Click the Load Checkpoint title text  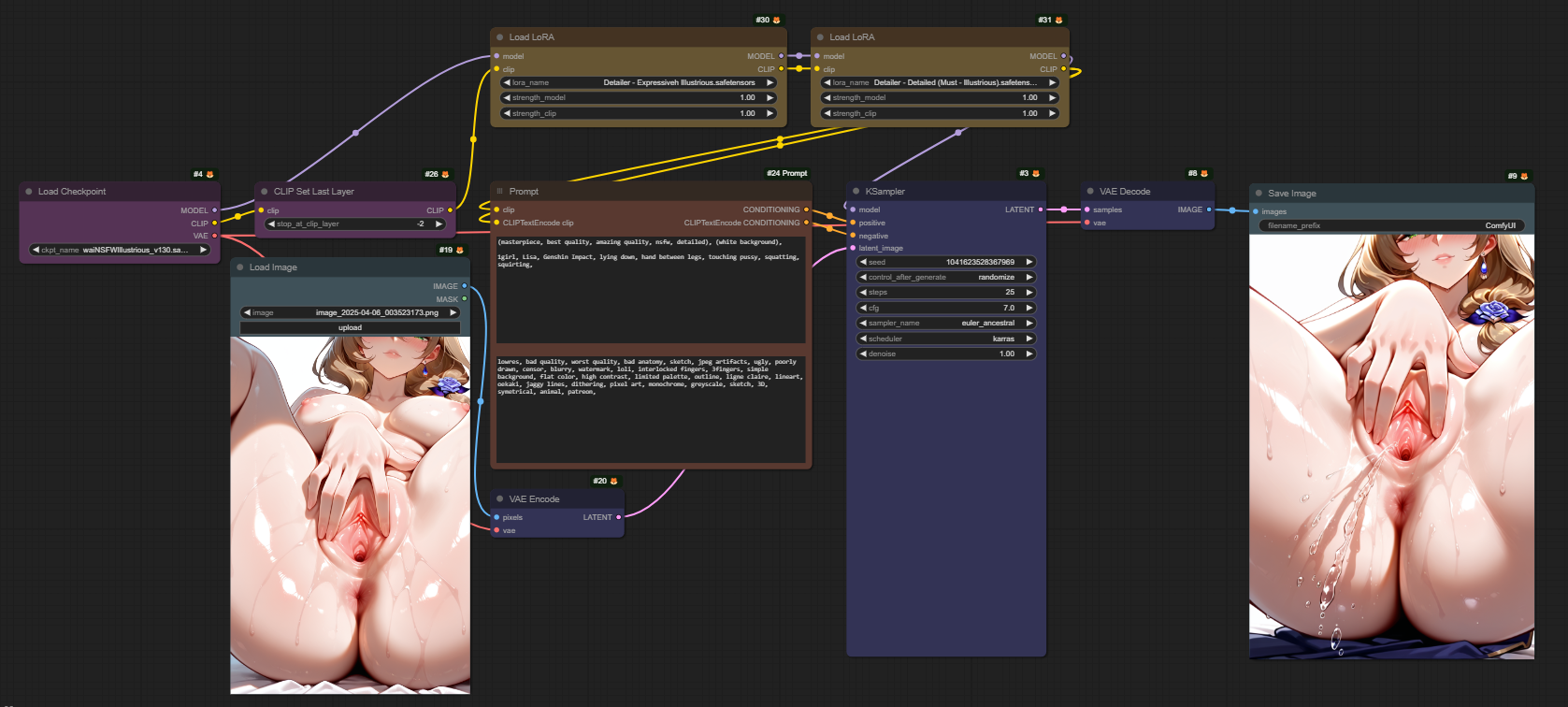click(72, 192)
